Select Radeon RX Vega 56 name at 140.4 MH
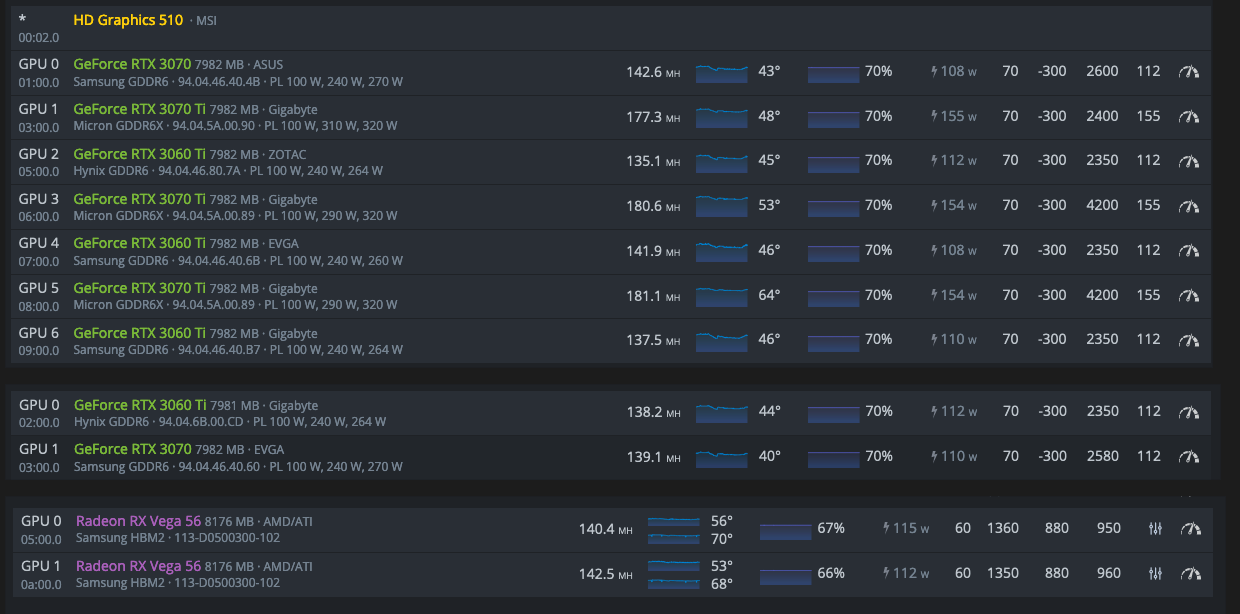Image resolution: width=1240 pixels, height=614 pixels. (x=138, y=521)
